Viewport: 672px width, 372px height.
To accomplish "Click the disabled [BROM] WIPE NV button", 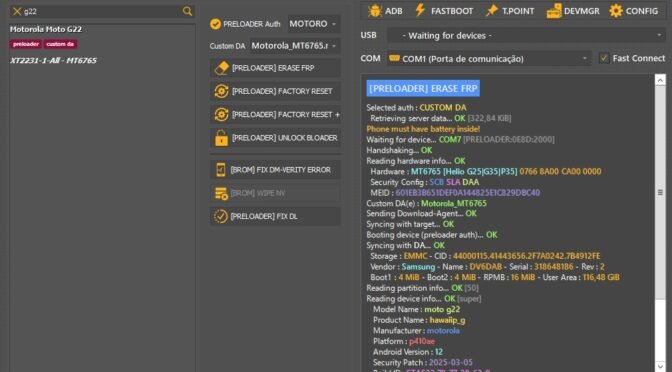I will (x=276, y=193).
